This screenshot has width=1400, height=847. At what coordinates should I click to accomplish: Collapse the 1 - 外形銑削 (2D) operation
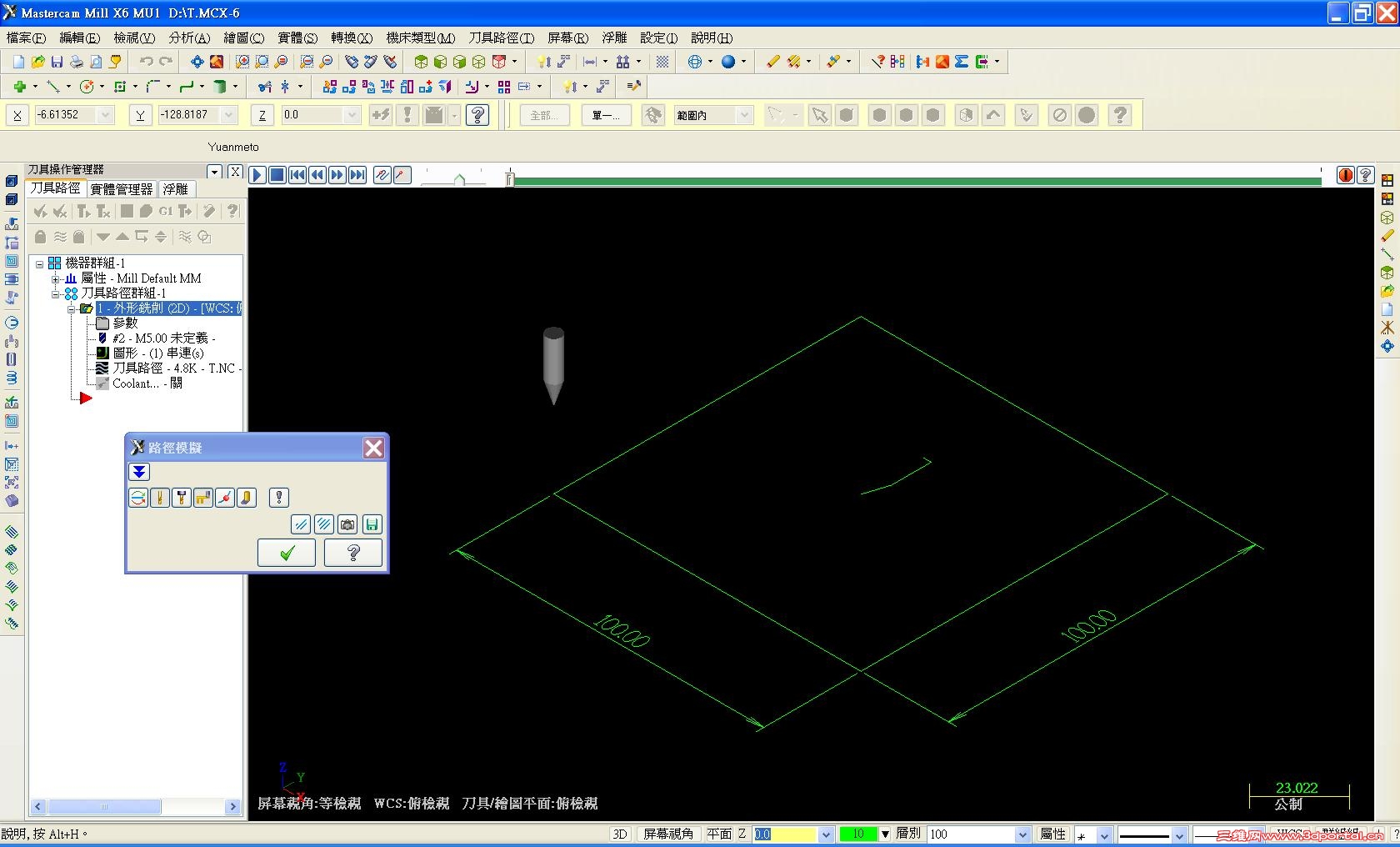click(x=71, y=308)
